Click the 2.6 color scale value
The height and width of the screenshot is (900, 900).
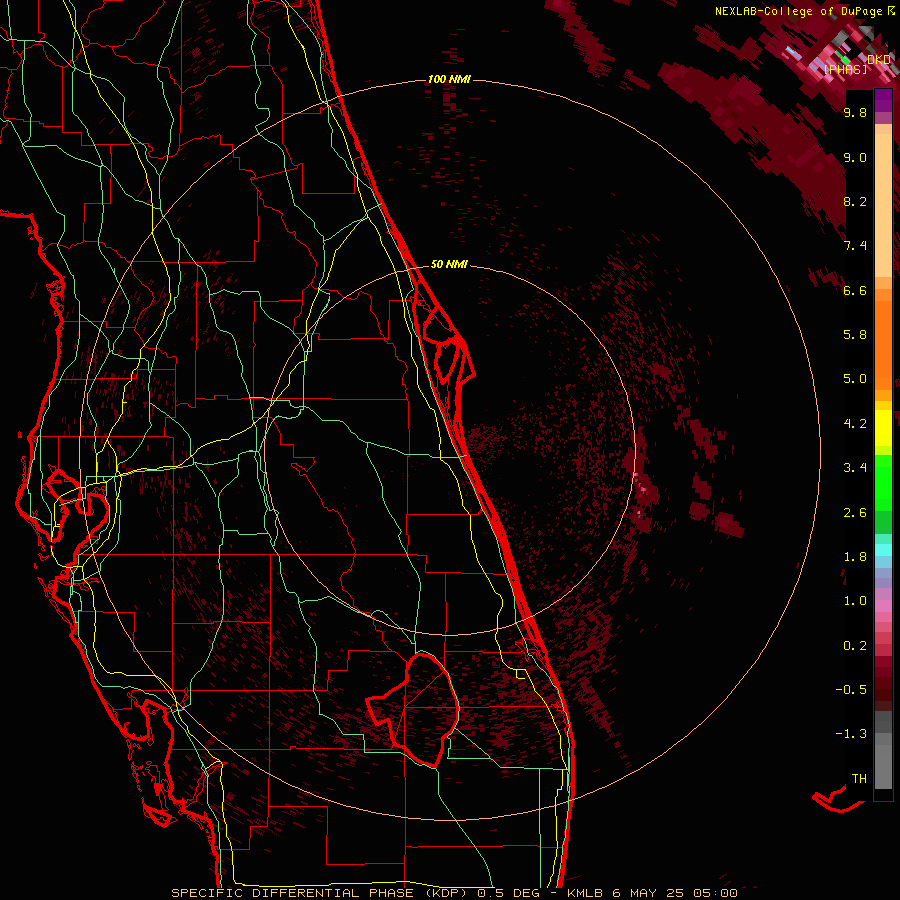point(855,513)
